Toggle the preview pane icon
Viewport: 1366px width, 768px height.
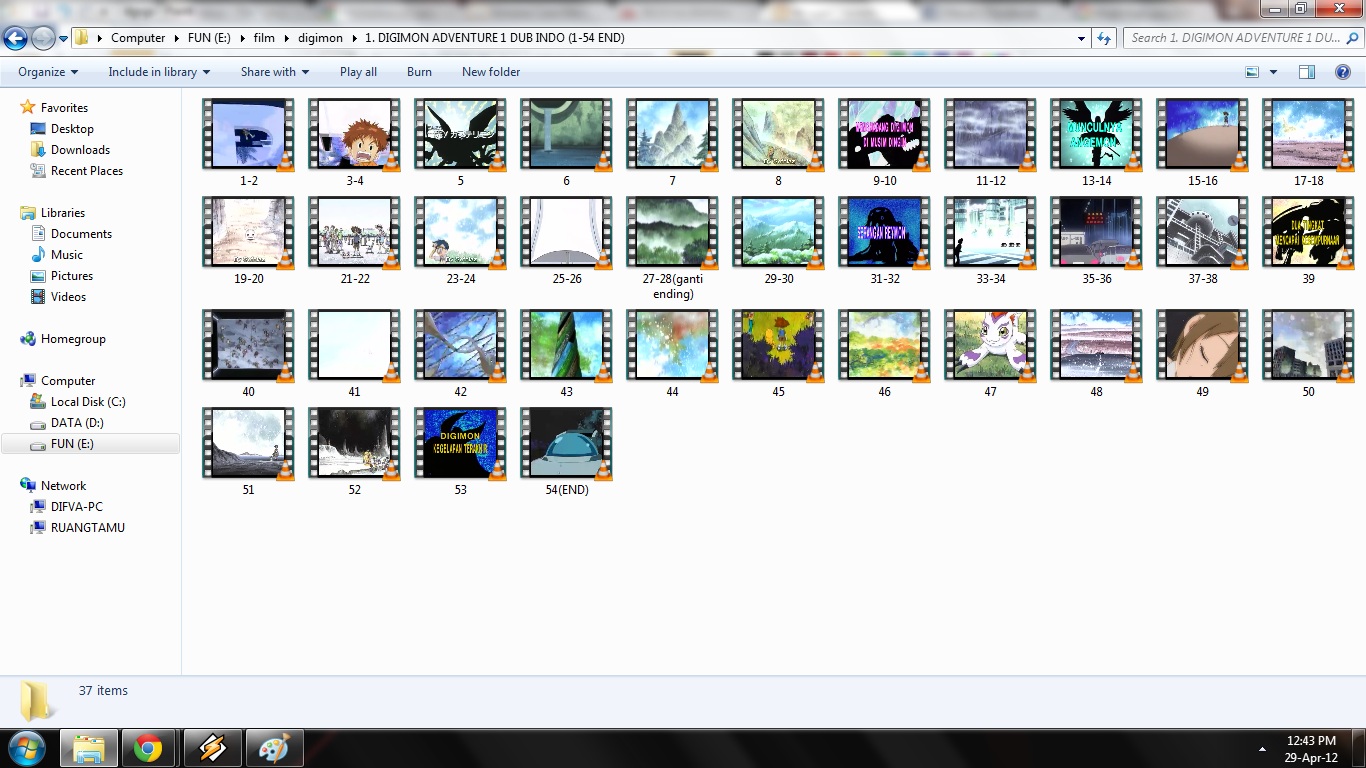tap(1307, 72)
